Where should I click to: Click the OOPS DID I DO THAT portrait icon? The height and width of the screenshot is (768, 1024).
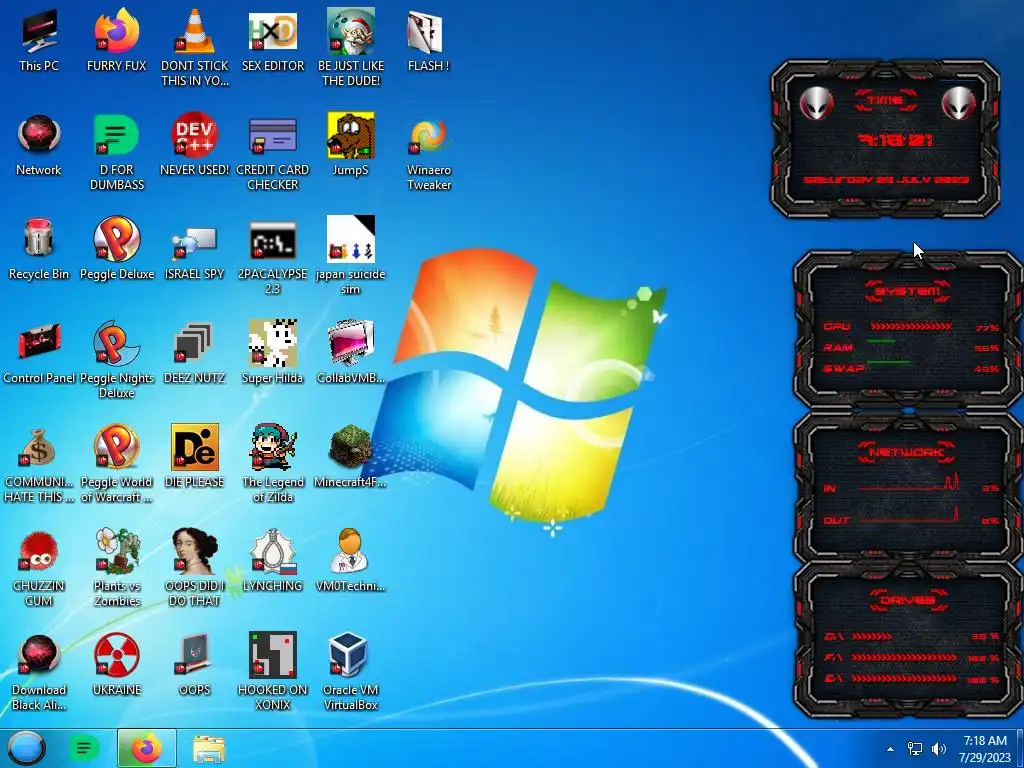point(195,552)
